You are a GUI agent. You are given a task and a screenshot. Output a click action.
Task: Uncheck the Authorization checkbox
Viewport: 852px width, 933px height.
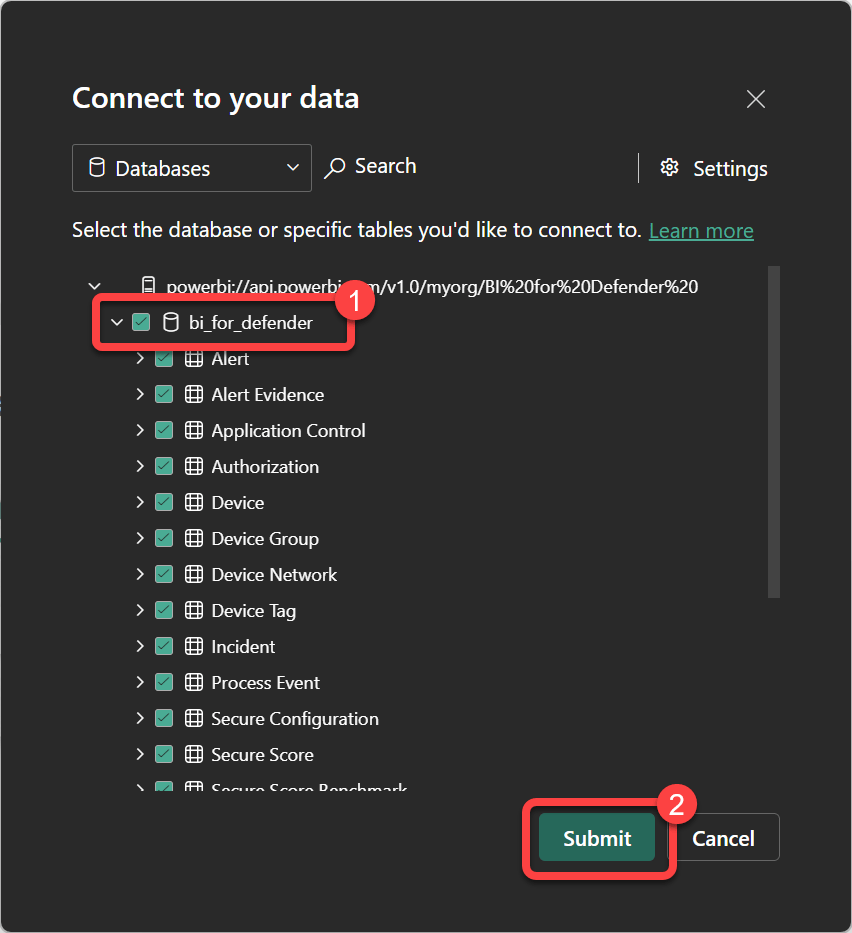164,466
